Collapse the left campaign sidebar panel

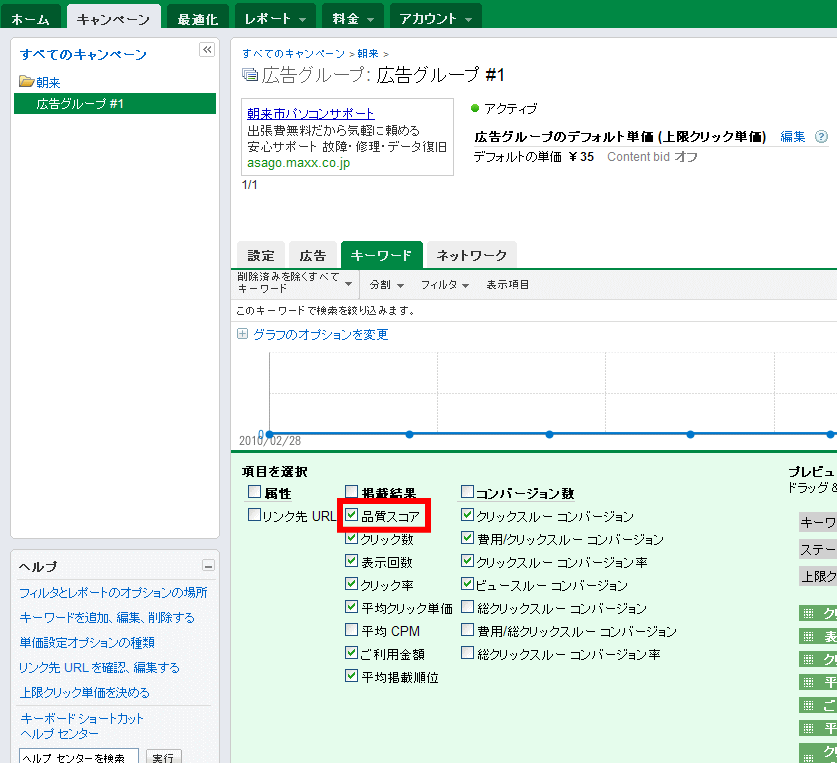[207, 50]
